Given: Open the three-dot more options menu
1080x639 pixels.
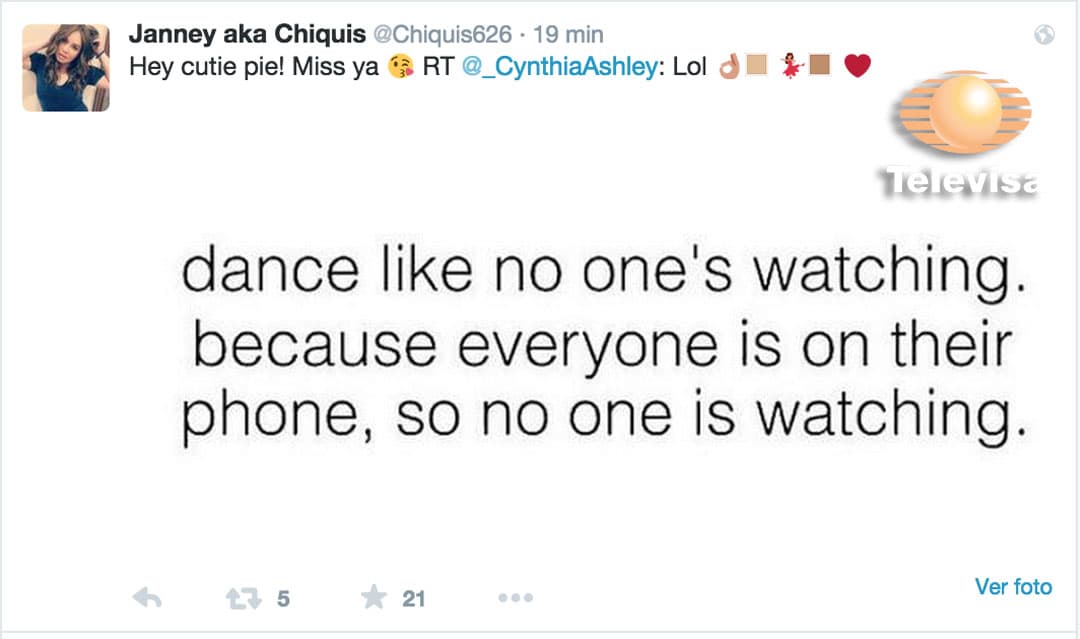Looking at the screenshot, I should point(516,598).
